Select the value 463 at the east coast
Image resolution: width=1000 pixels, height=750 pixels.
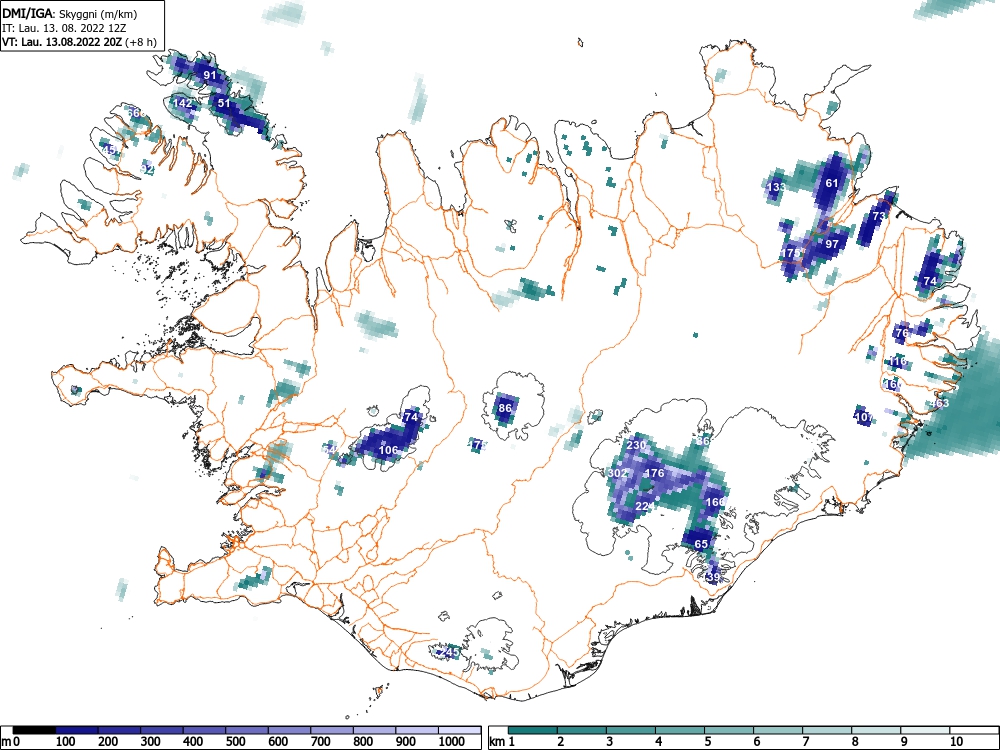(x=939, y=403)
